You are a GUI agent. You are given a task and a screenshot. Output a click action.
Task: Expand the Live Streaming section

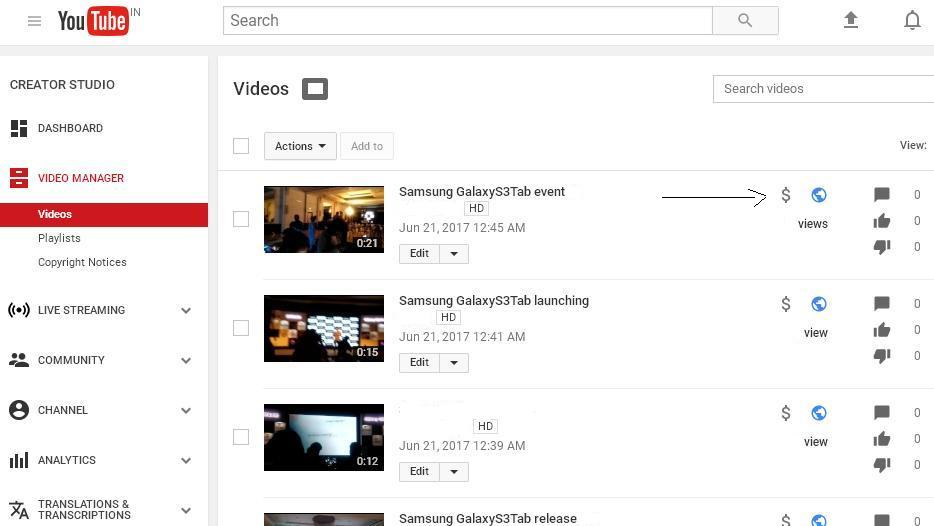186,310
